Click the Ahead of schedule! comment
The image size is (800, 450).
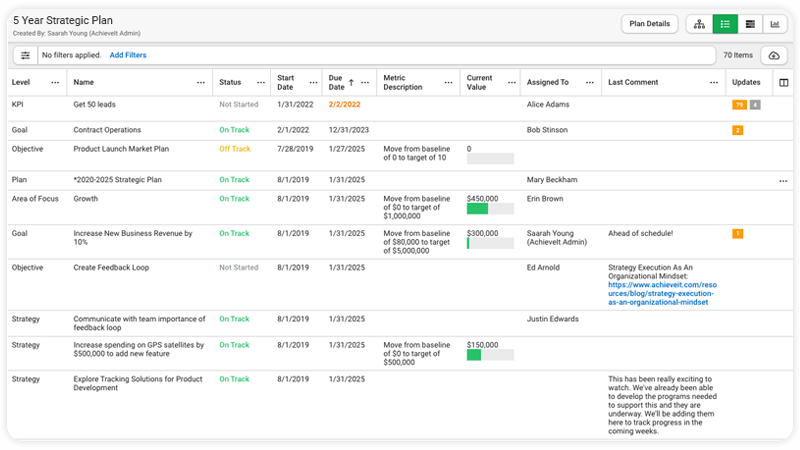click(640, 233)
